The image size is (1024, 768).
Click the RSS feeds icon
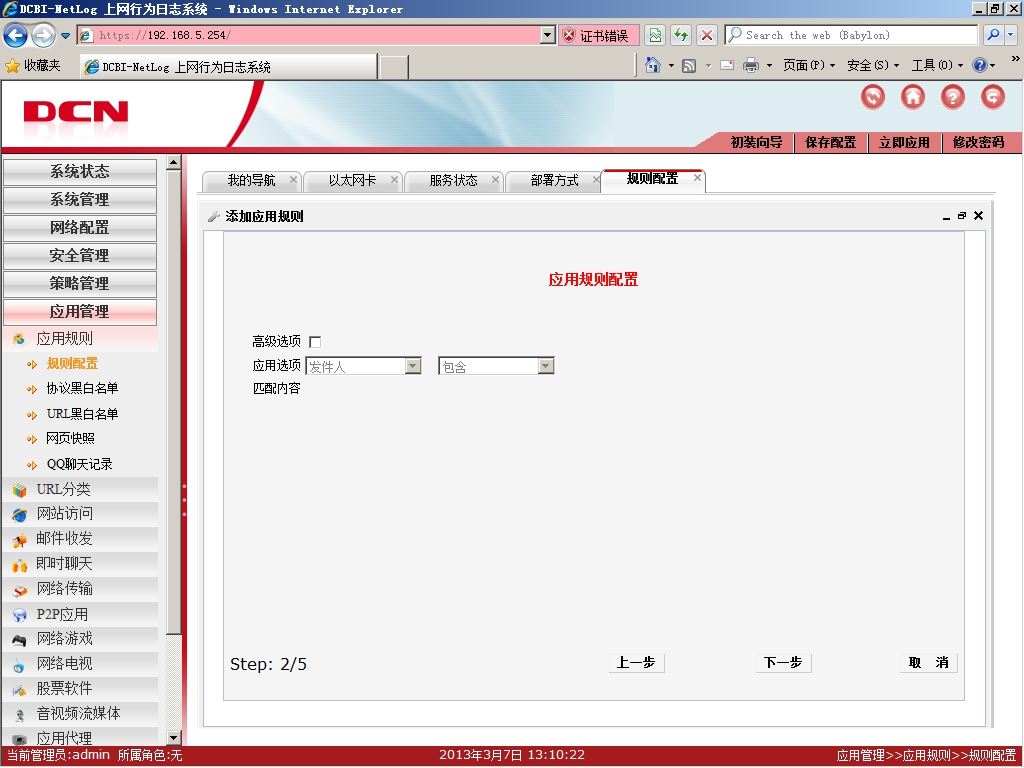pyautogui.click(x=689, y=66)
